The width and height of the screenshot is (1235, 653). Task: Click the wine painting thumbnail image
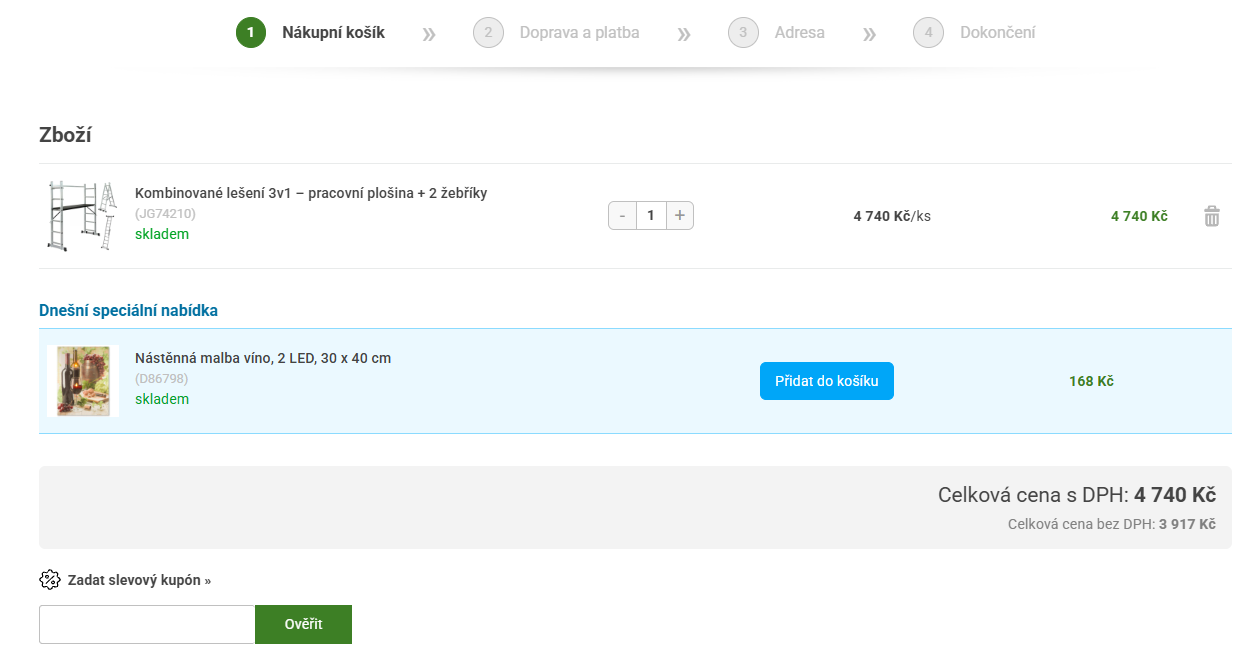[x=83, y=381]
